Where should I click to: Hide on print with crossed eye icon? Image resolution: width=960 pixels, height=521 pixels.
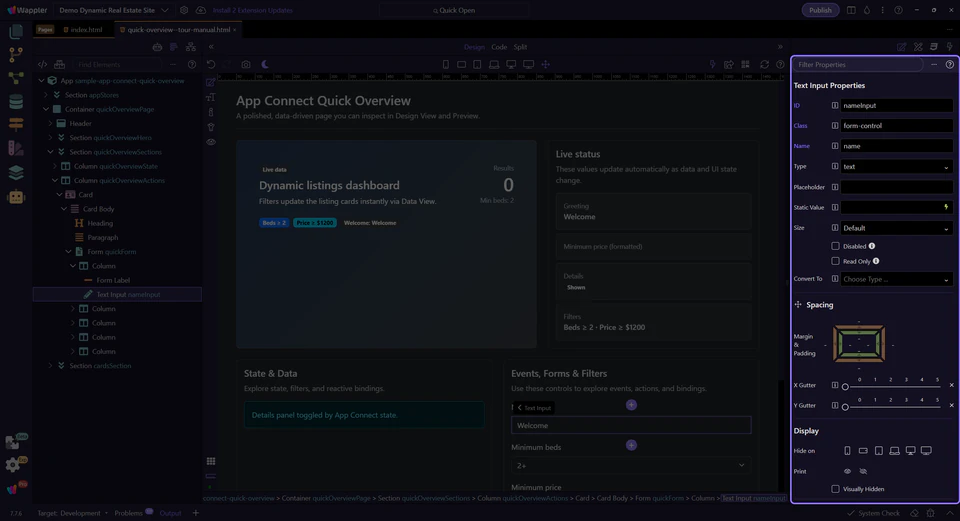pyautogui.click(x=863, y=471)
